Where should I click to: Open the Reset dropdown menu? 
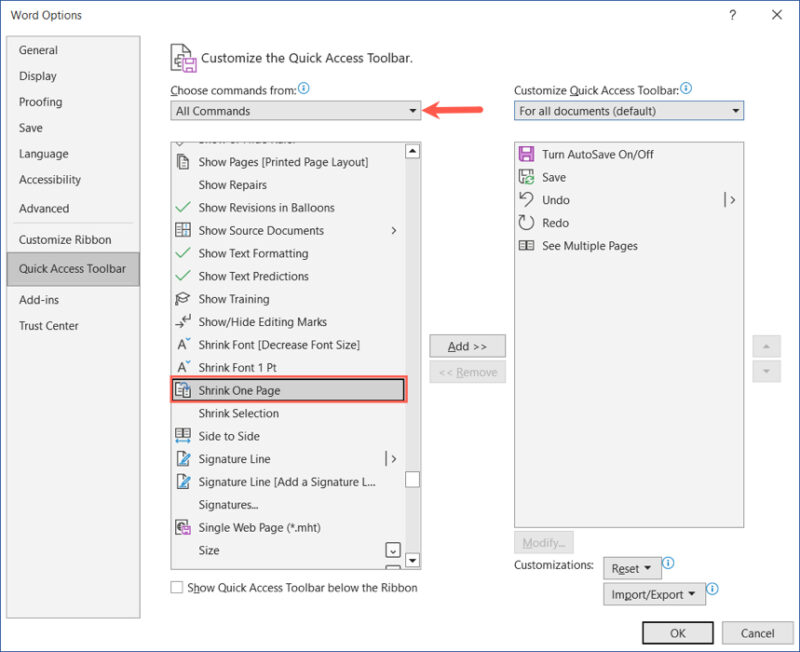pos(631,567)
